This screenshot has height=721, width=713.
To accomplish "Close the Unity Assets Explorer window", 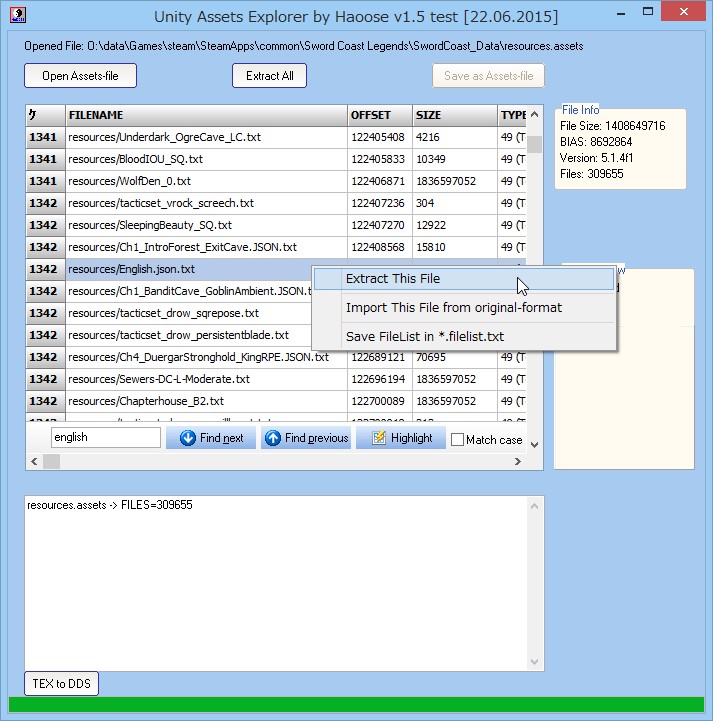I will (684, 11).
